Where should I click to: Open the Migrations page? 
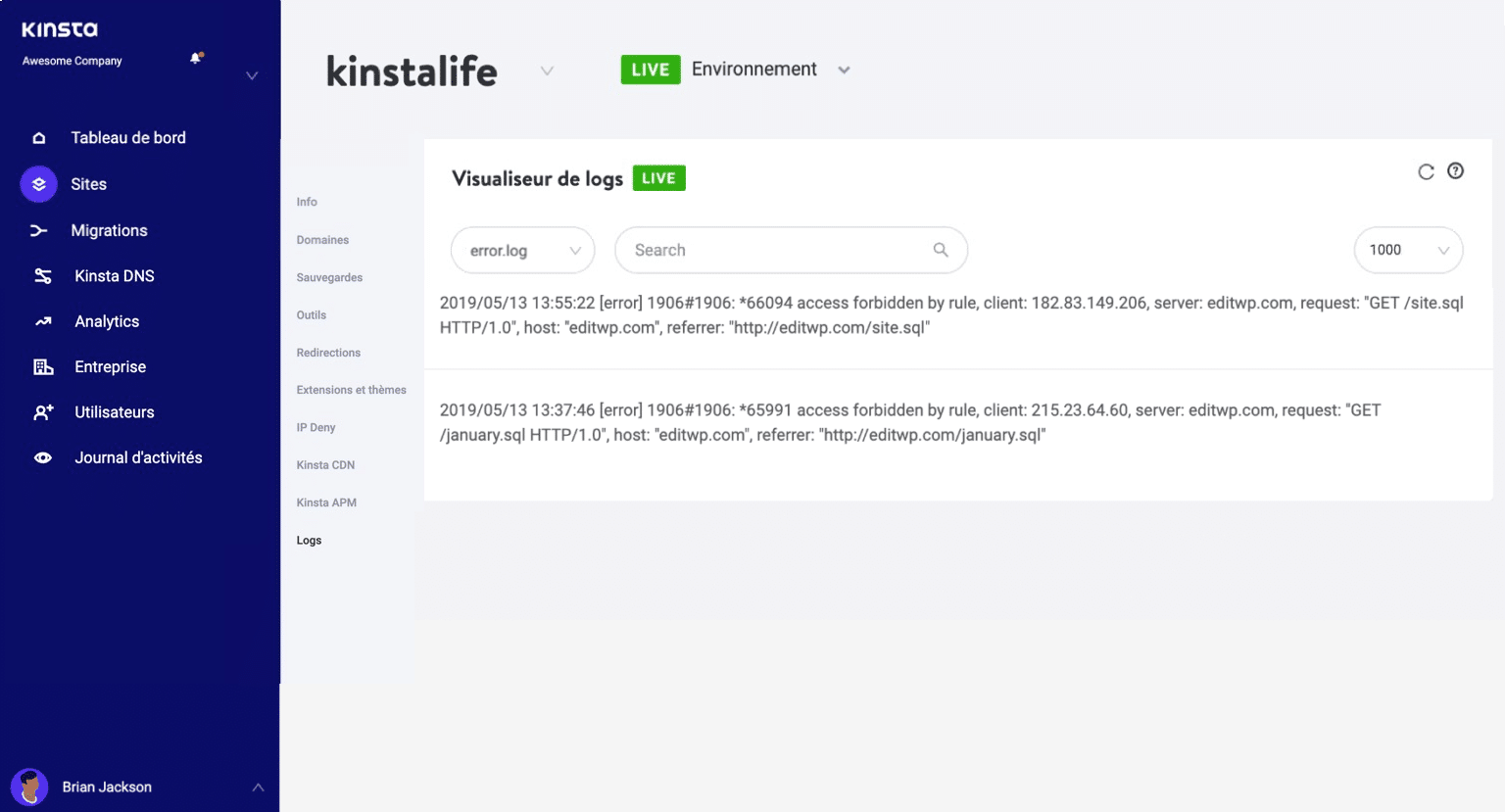point(109,230)
